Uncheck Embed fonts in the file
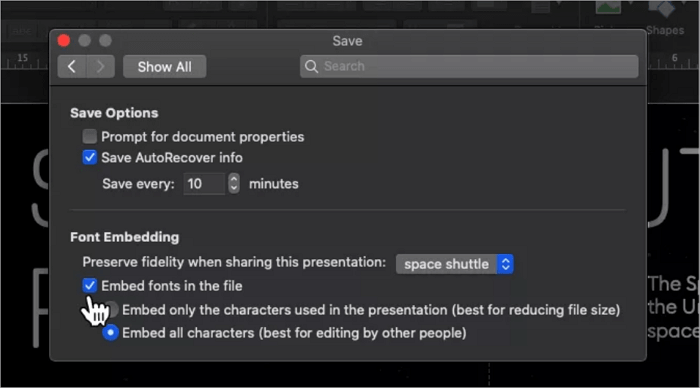Screen dimensions: 700x388 pos(89,285)
